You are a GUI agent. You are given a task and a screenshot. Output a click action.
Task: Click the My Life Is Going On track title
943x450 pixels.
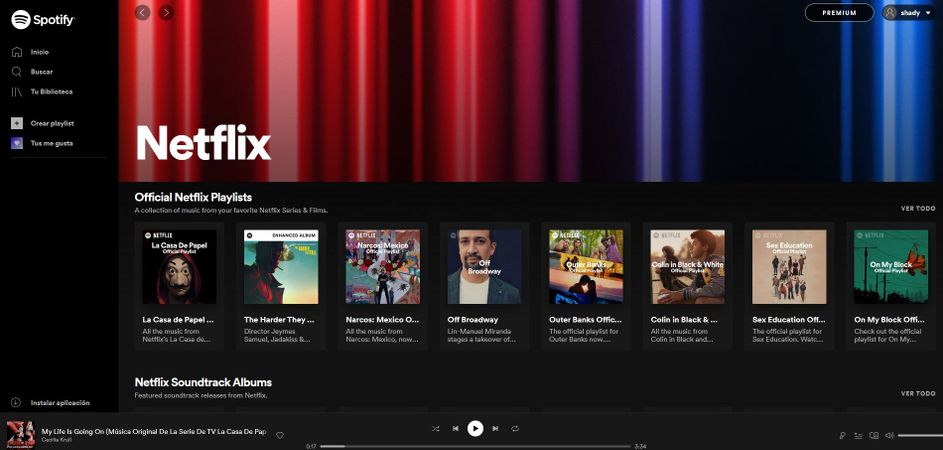click(154, 431)
